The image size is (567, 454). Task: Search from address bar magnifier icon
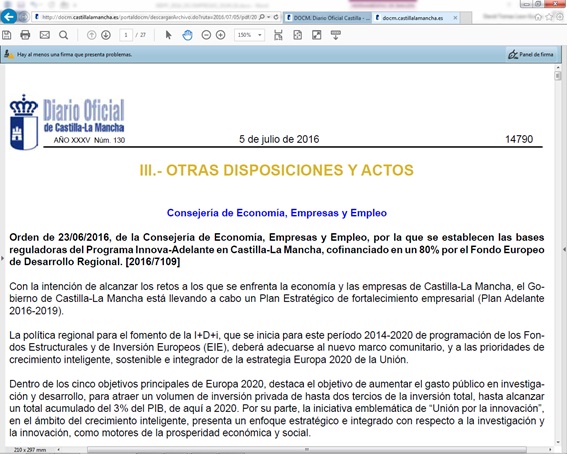pyautogui.click(x=262, y=17)
